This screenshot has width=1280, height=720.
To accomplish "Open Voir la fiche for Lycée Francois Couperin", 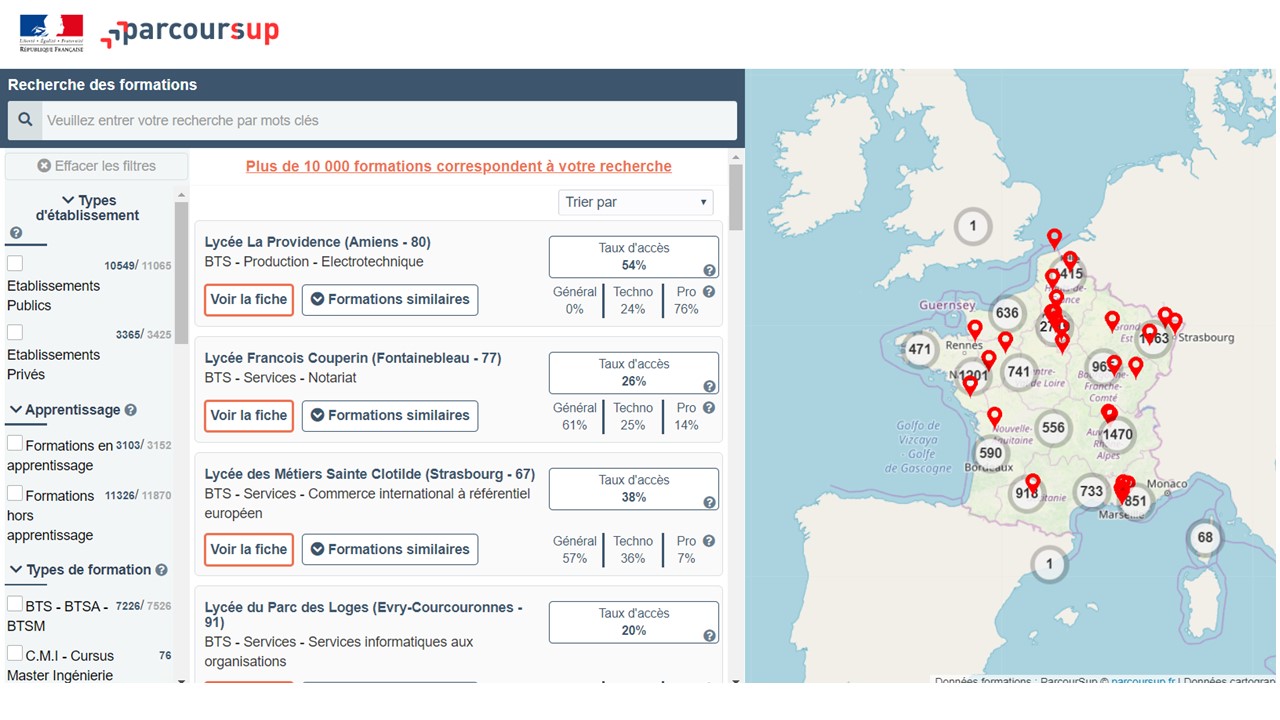I will click(x=249, y=415).
